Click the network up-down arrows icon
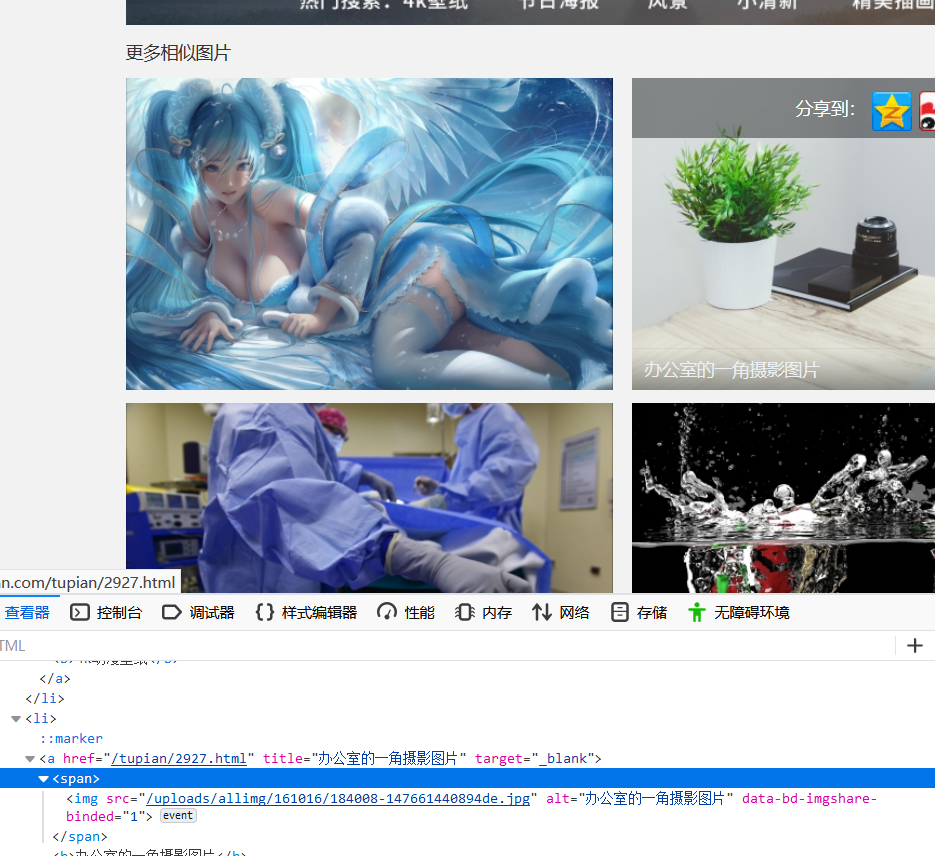 pyautogui.click(x=541, y=612)
